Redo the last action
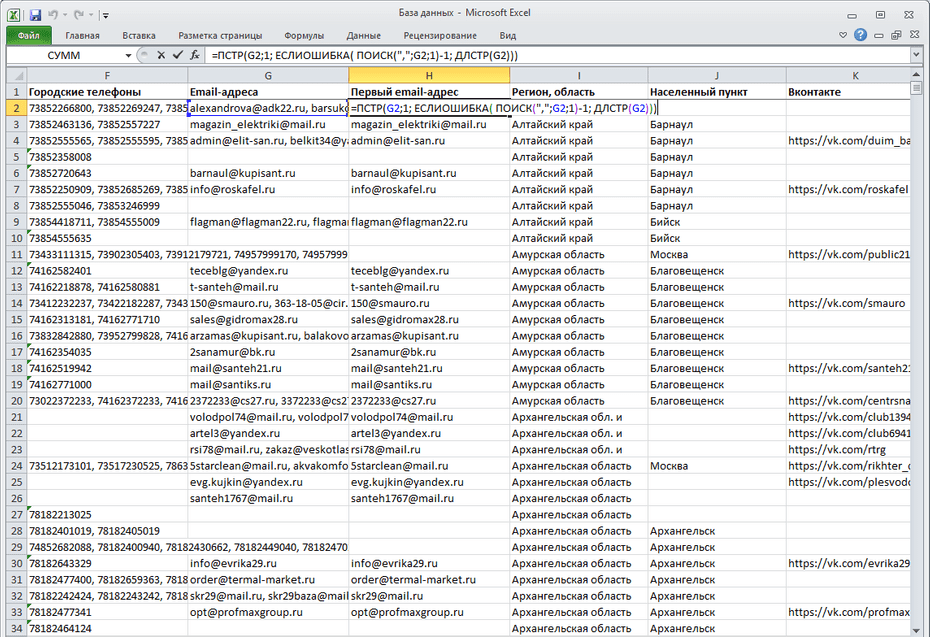 [79, 15]
